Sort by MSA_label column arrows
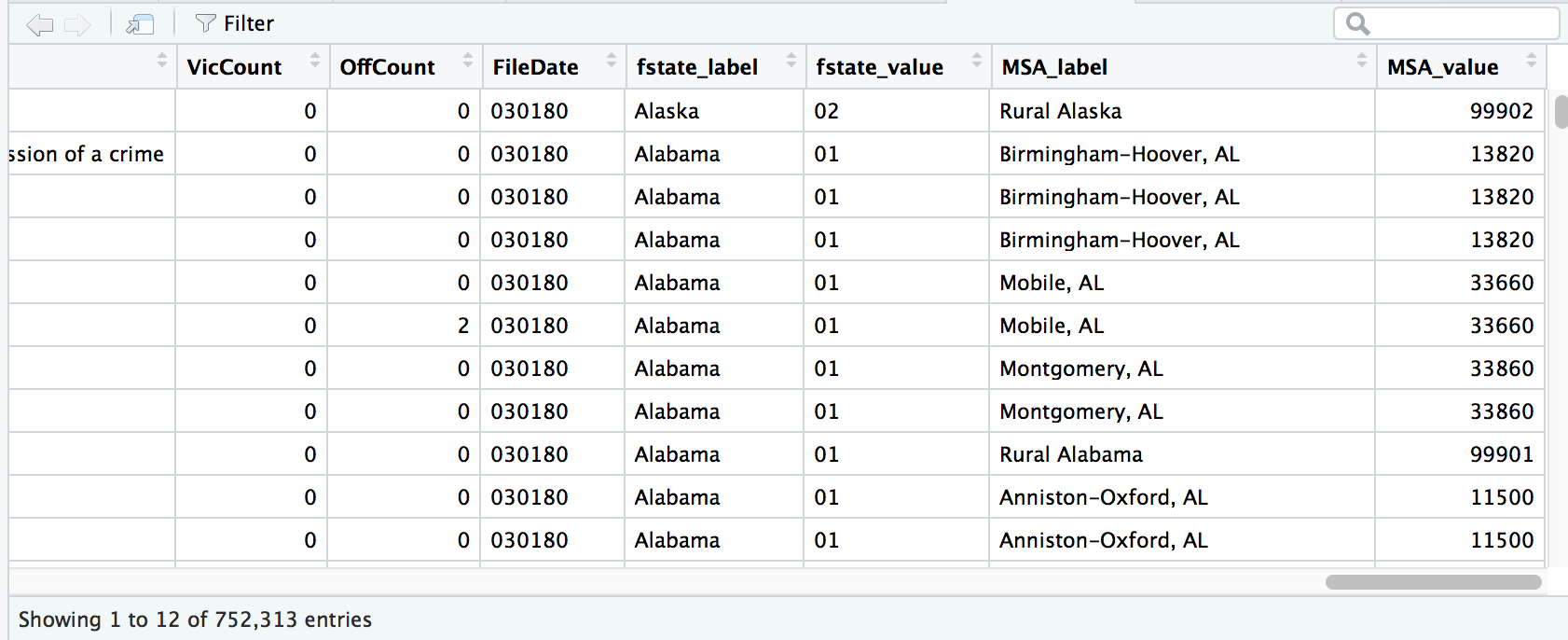 pos(1362,61)
